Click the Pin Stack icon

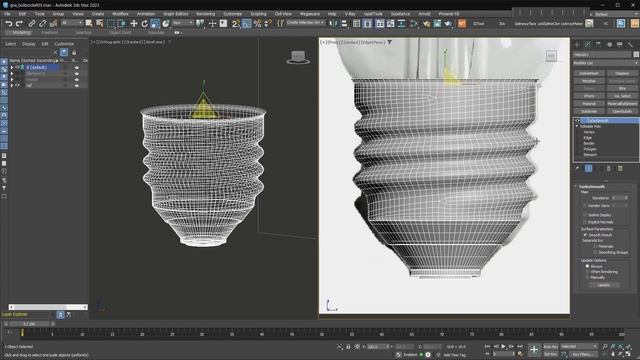pos(577,168)
